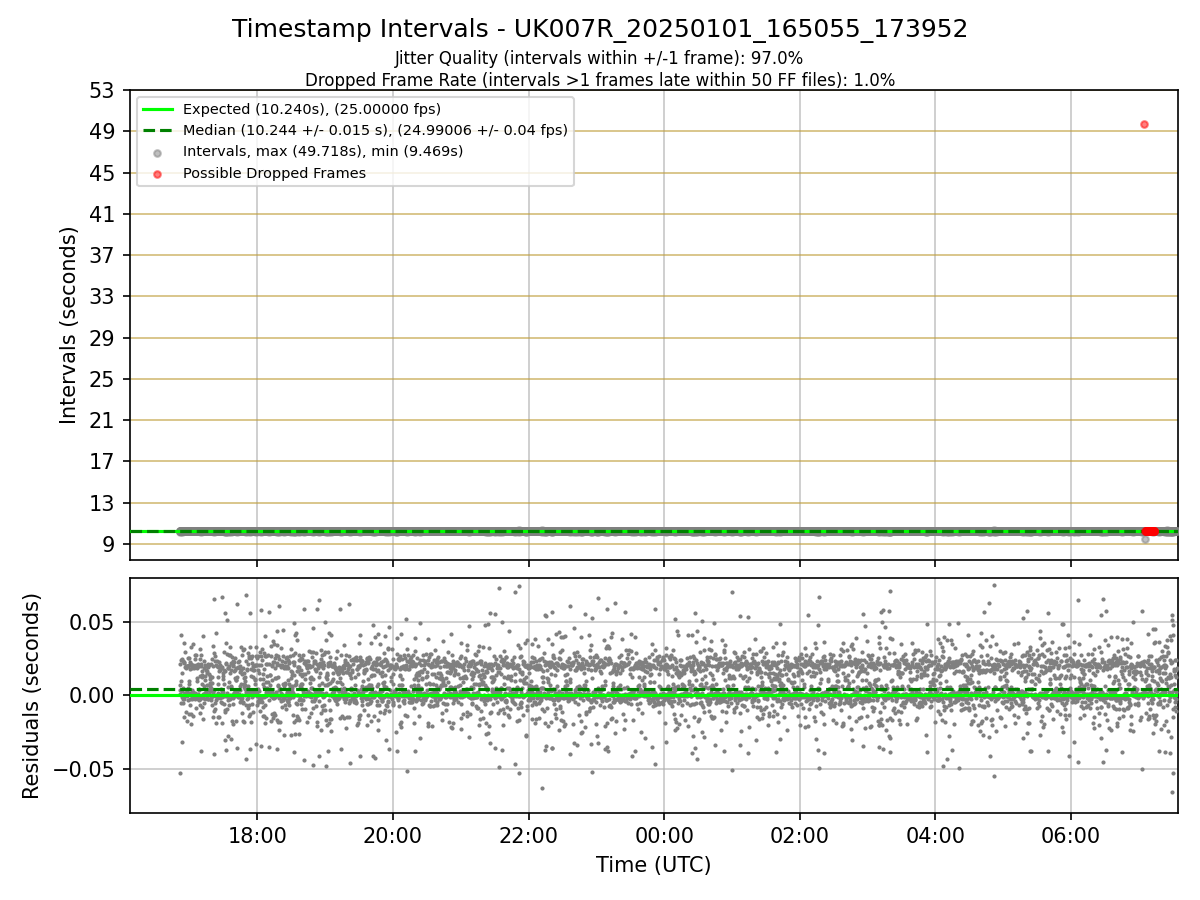Screen dimensions: 1200x900
Task: Click the 00:00 x-axis tick label
Action: point(664,835)
